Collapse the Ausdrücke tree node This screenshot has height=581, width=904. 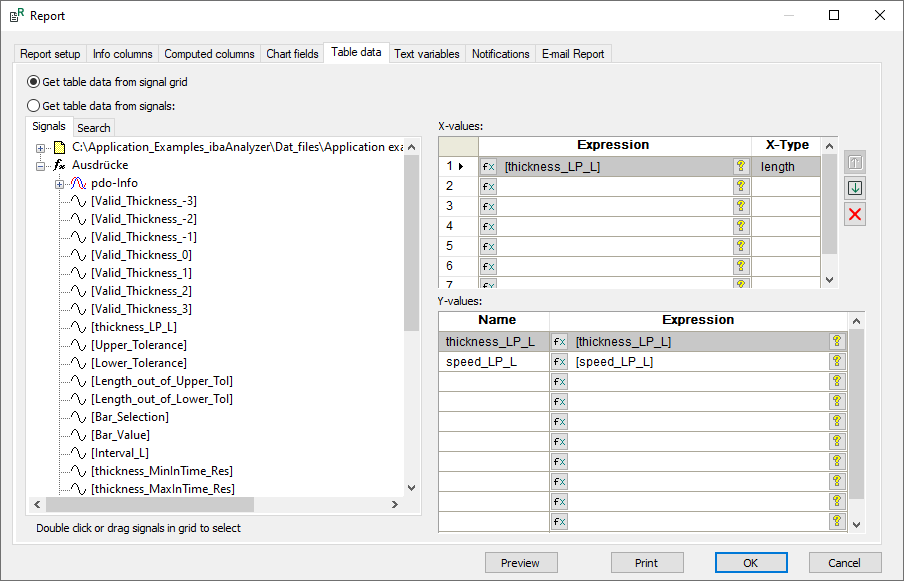[x=40, y=166]
